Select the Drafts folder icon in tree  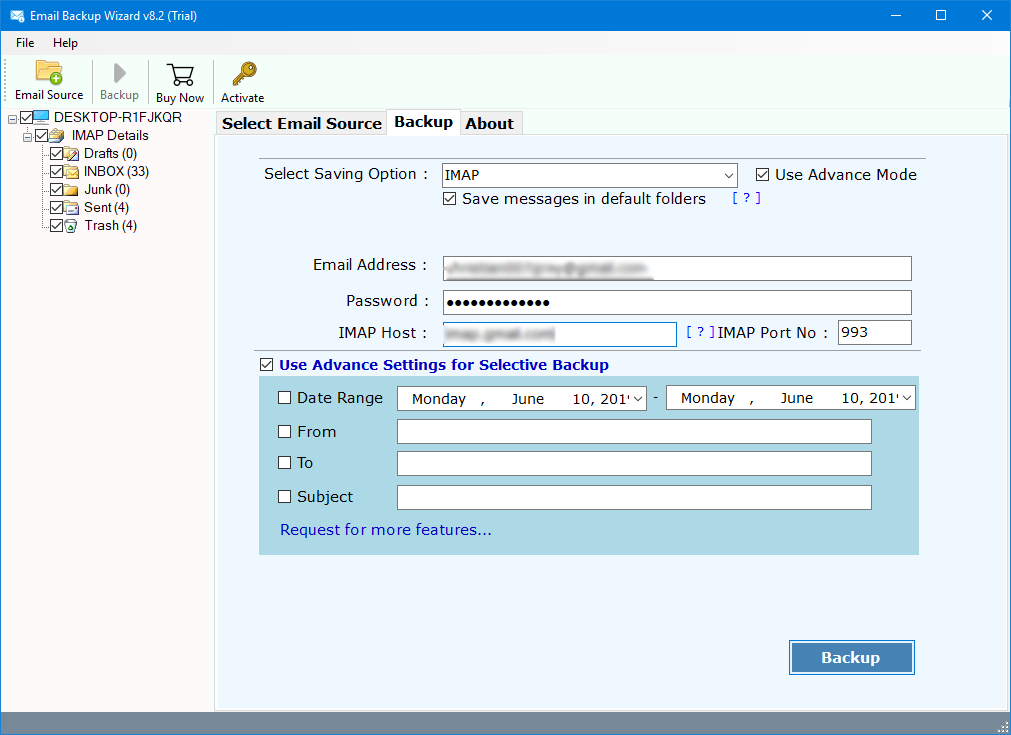[72, 154]
